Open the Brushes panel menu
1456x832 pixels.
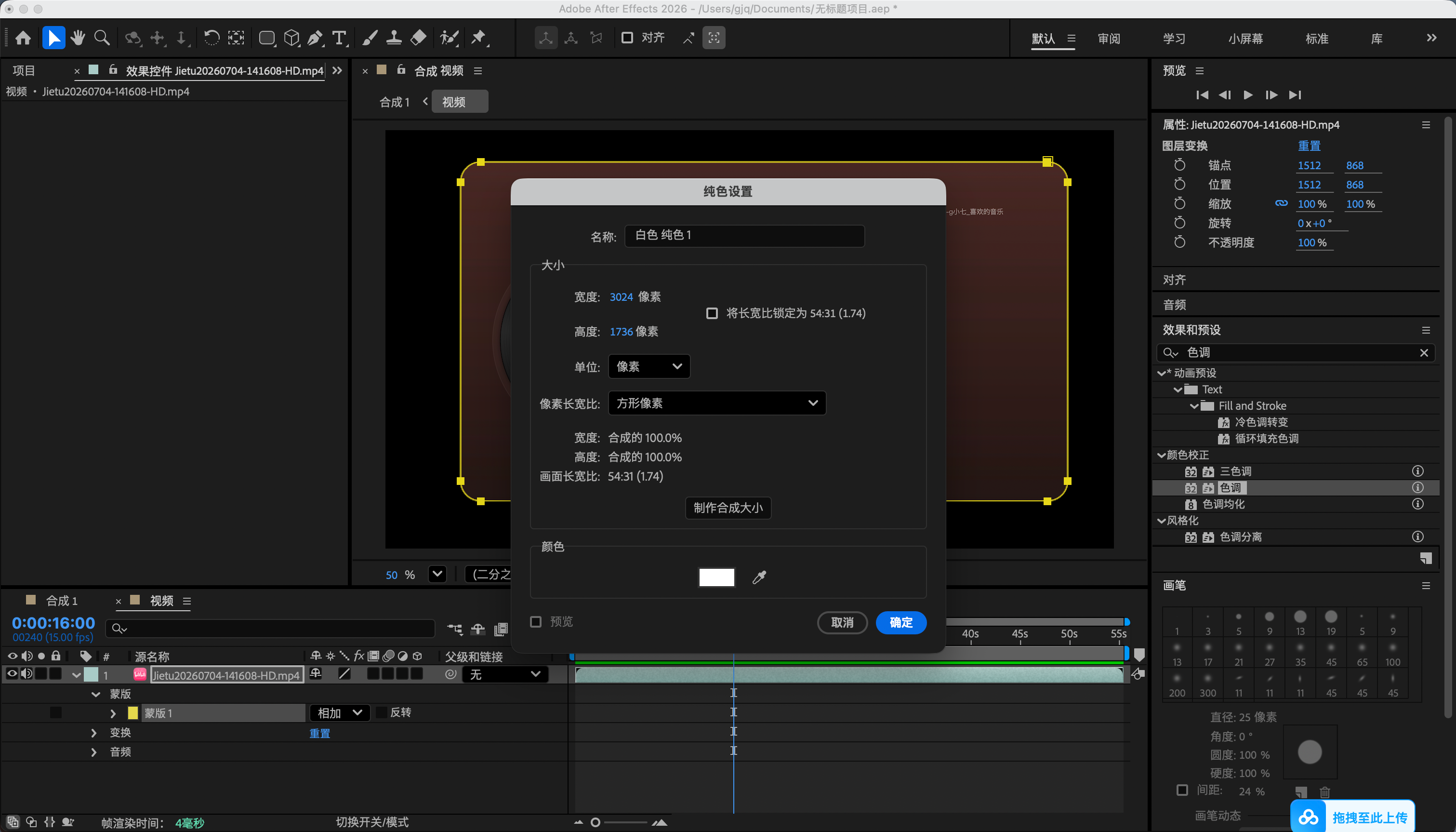tap(1426, 586)
